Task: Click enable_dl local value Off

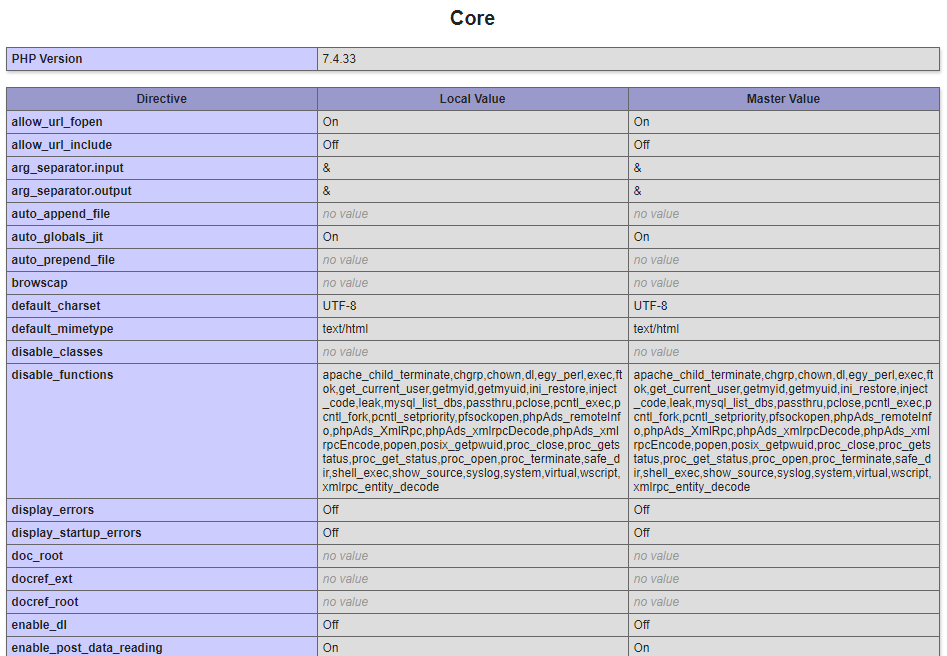Action: [330, 625]
